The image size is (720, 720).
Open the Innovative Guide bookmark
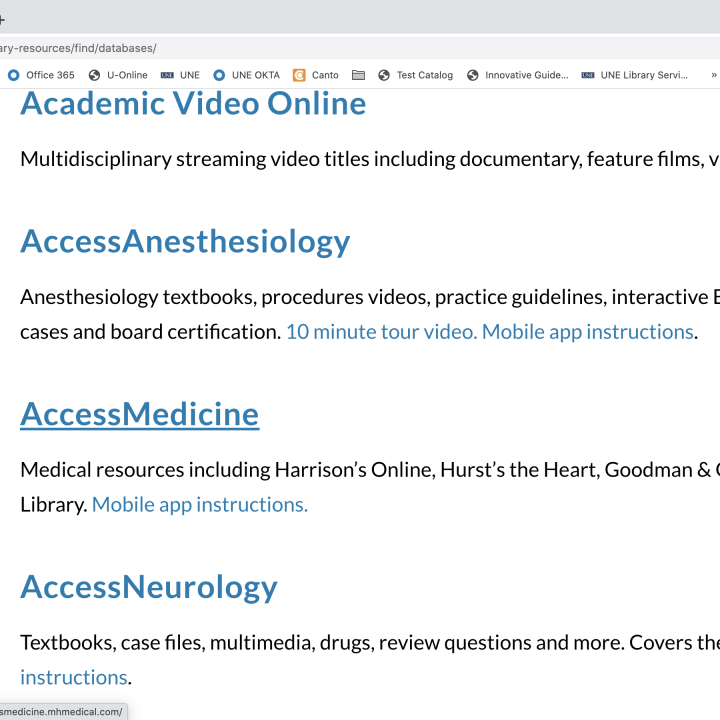click(518, 75)
